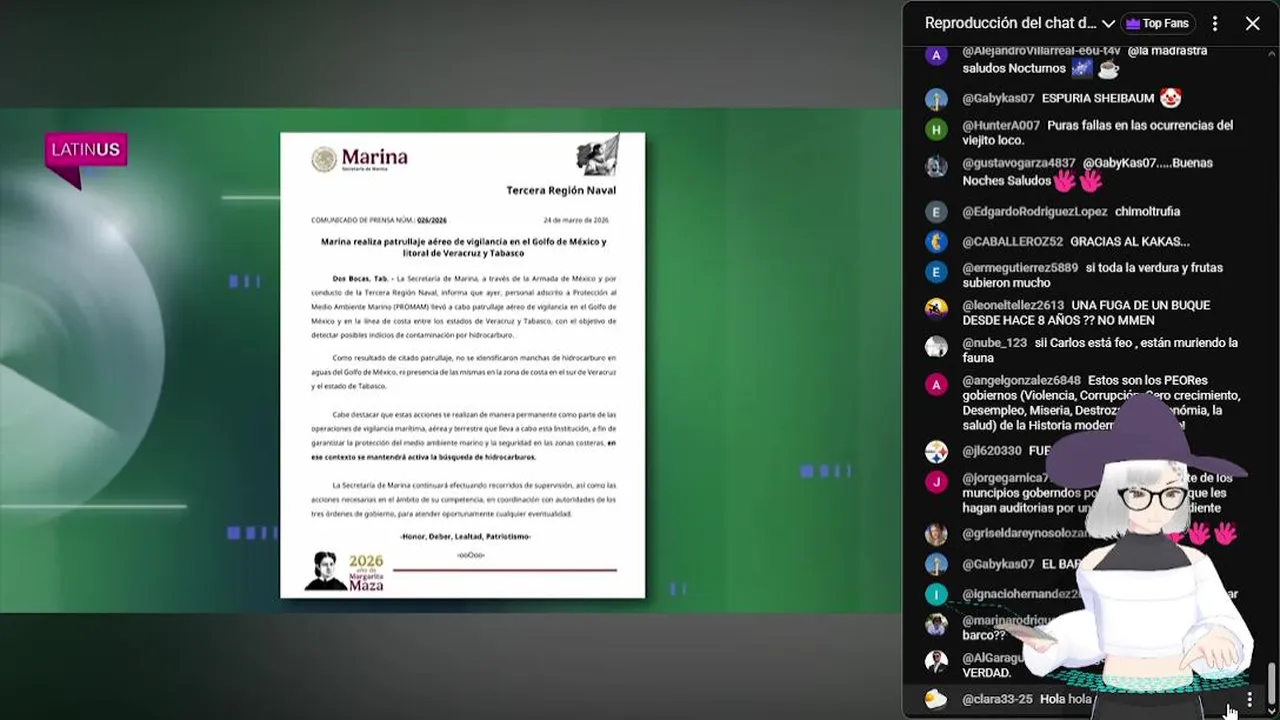The image size is (1280, 720).
Task: Click message text 'chimoltrufia'
Action: click(x=1148, y=212)
